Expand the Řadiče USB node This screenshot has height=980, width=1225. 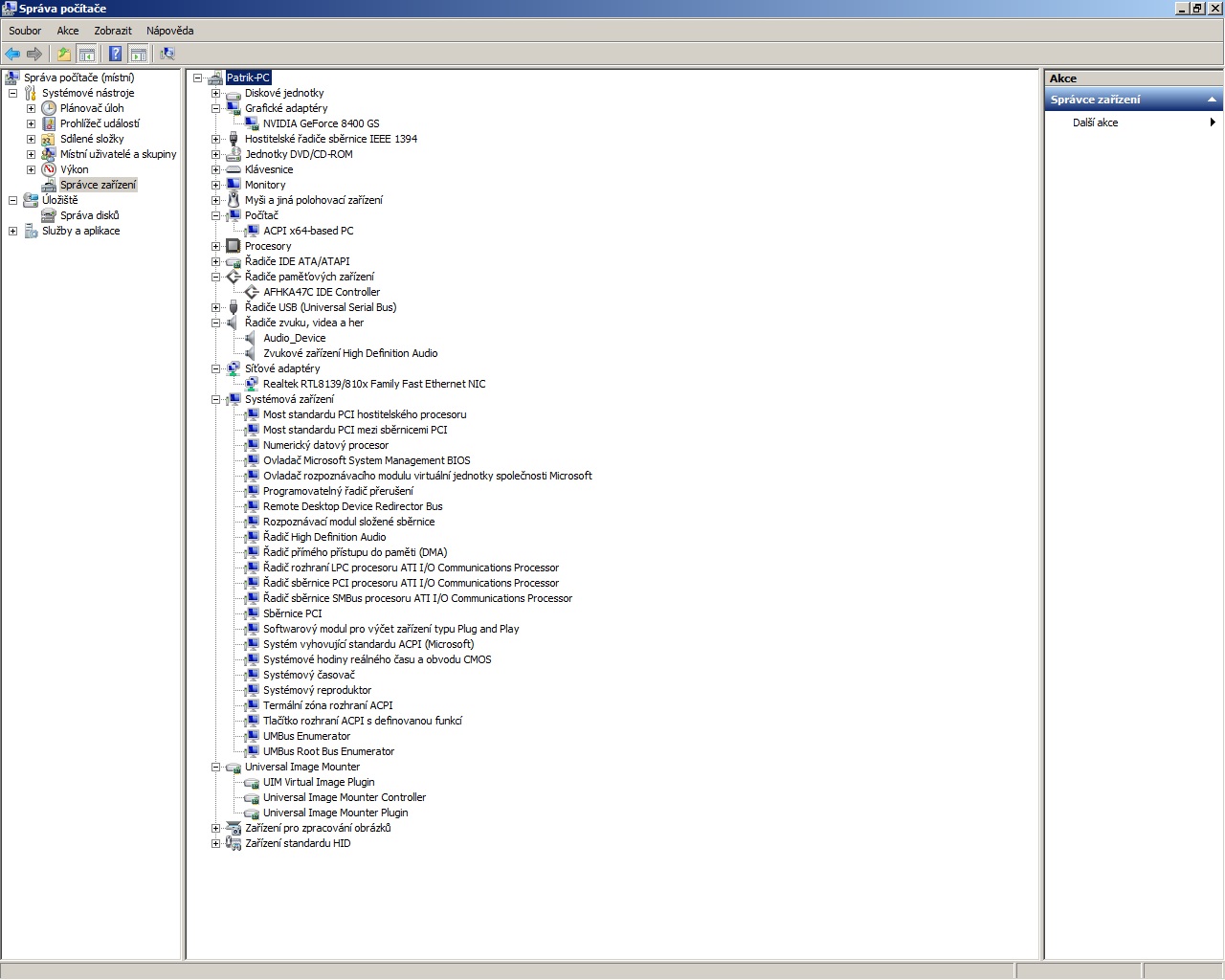(x=215, y=307)
